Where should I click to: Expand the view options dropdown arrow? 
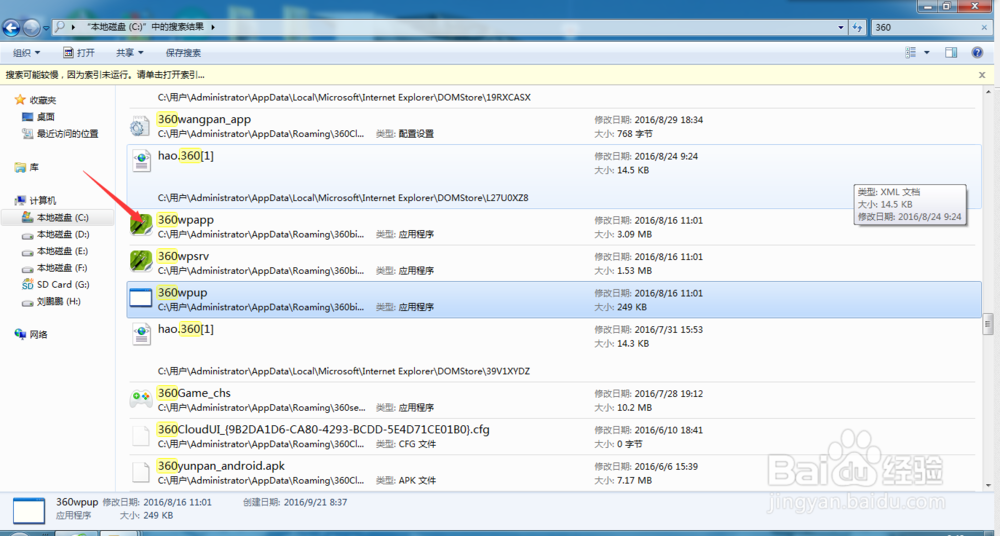(927, 52)
